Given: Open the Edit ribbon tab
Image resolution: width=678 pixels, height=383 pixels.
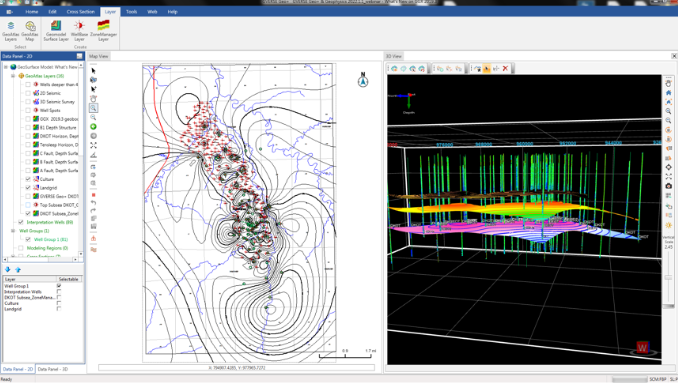Looking at the screenshot, I should coord(52,12).
